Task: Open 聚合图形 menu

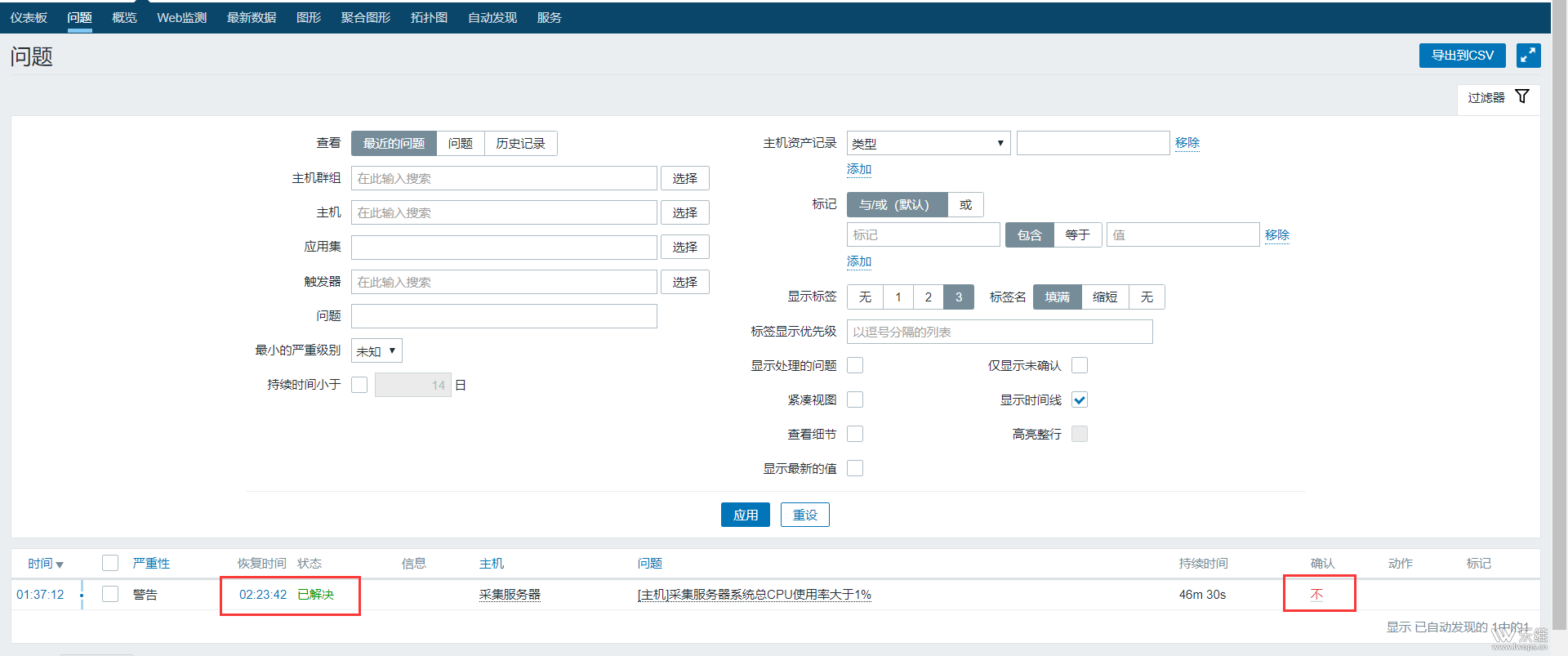Action: (x=365, y=17)
